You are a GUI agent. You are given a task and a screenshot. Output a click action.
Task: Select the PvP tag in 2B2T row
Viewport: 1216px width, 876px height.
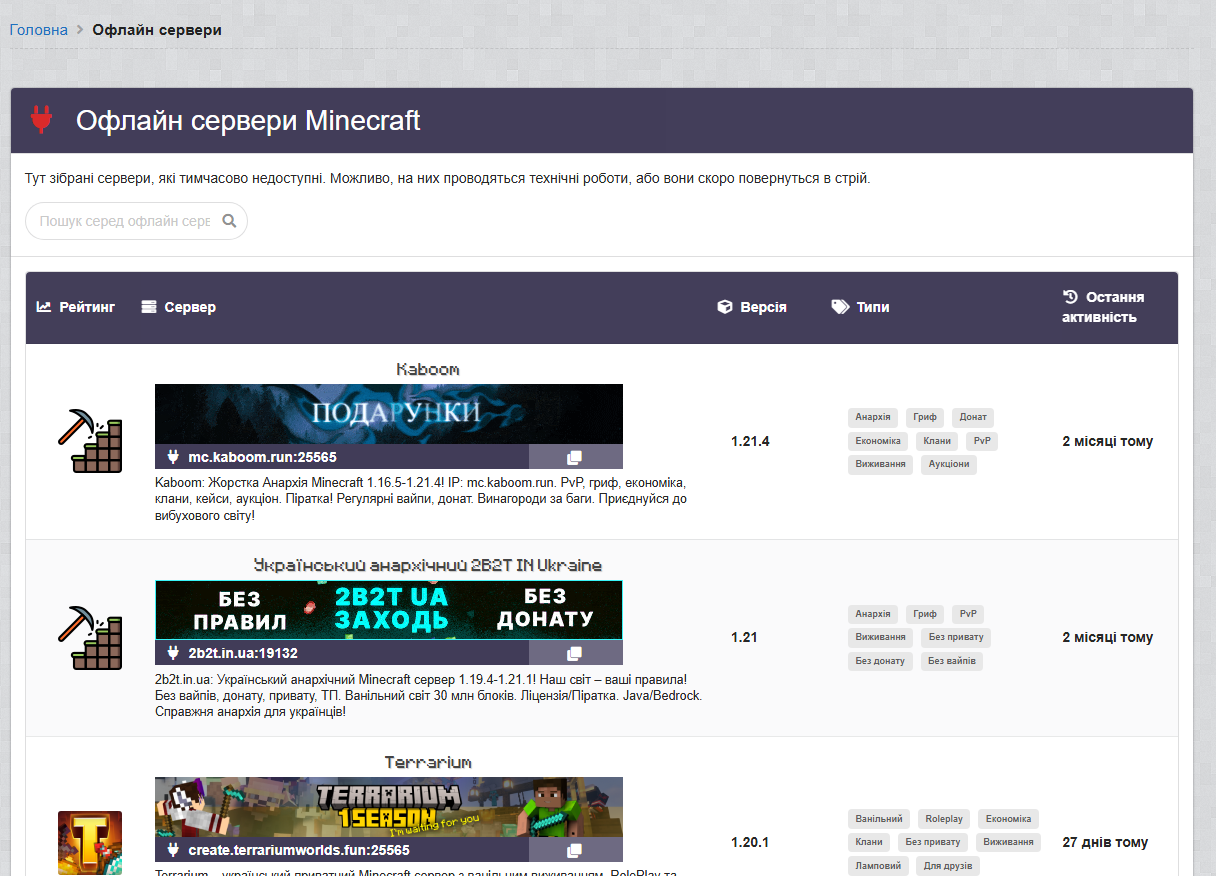967,613
